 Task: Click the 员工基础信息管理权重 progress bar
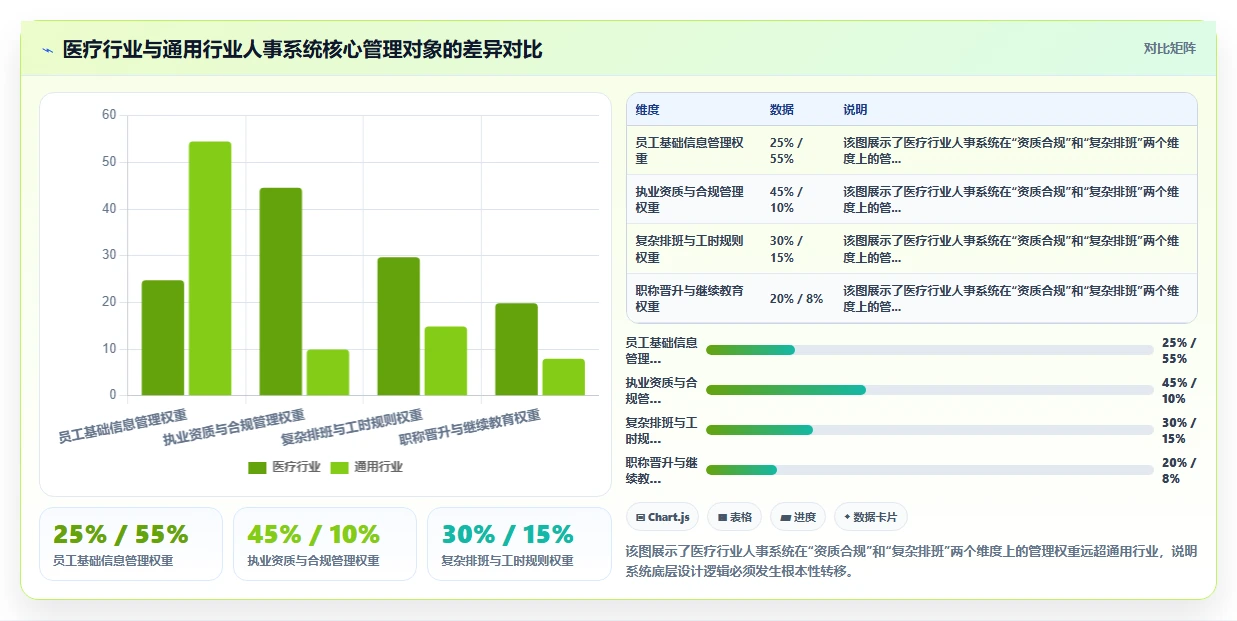(x=930, y=350)
